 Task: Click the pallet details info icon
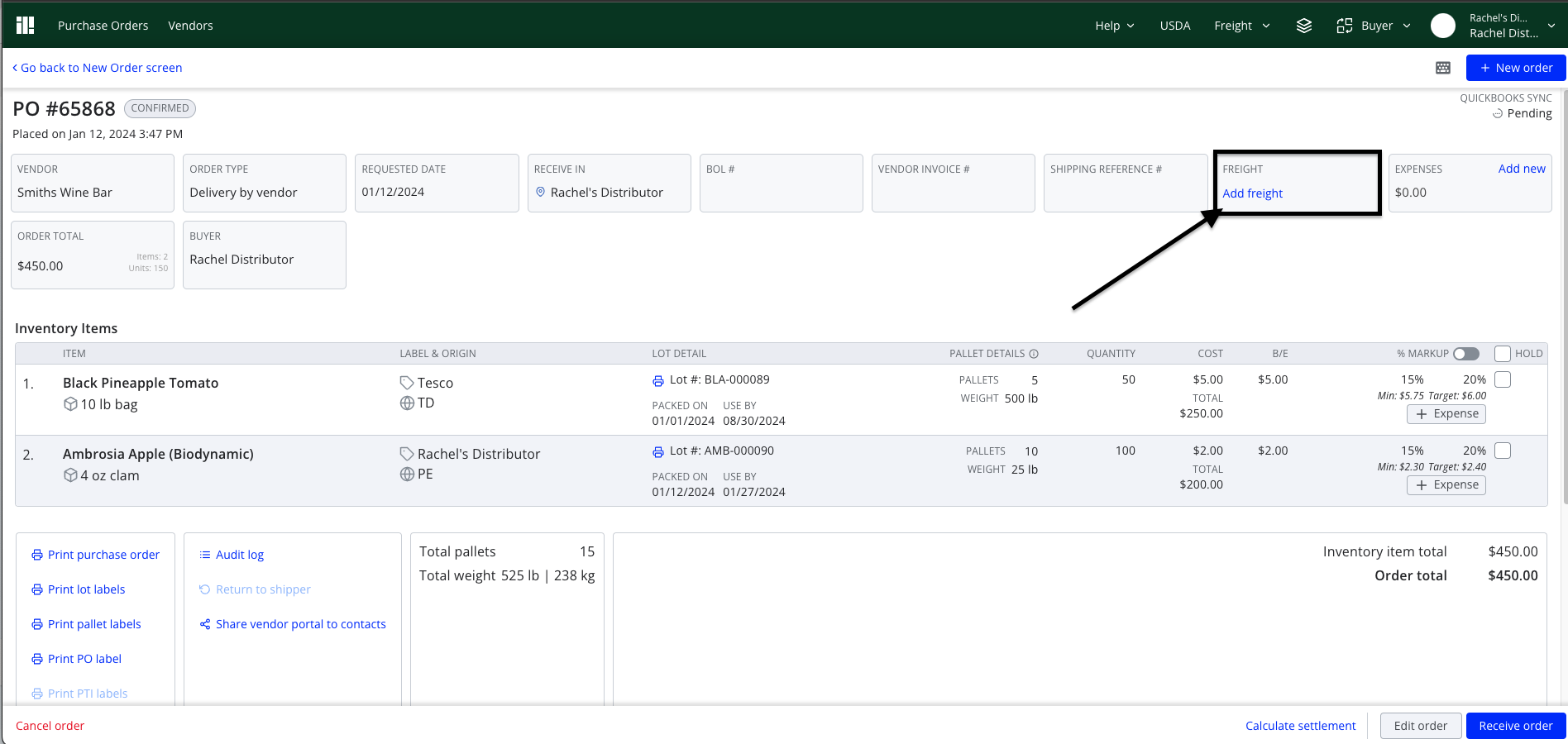tap(1034, 353)
